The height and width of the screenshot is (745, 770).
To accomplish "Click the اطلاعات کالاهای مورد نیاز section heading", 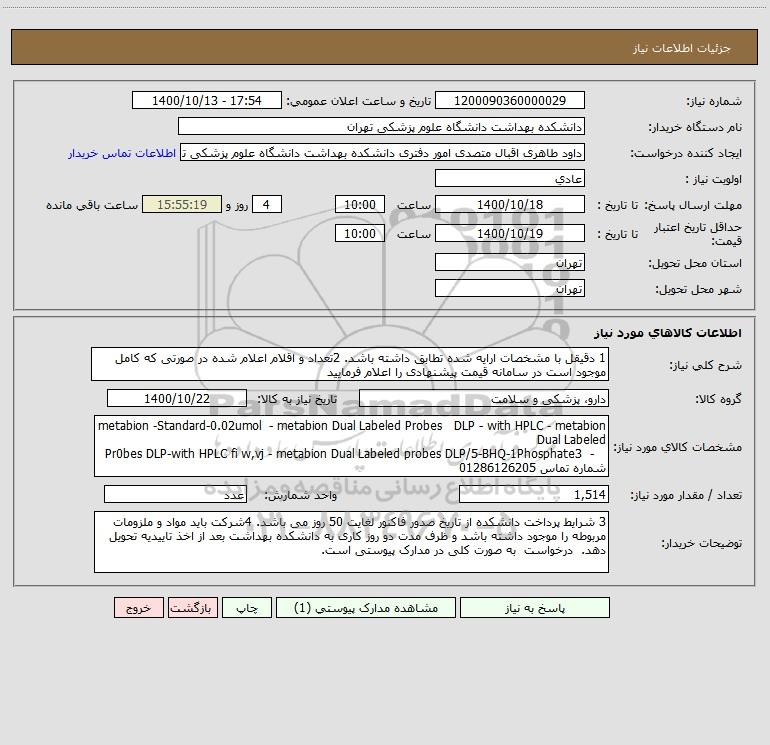I will click(x=668, y=333).
